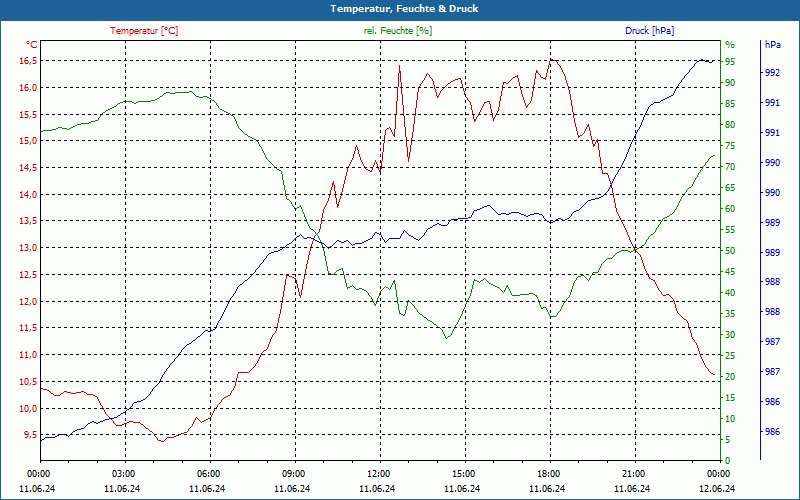Click the 12:00 time axis label

point(379,473)
